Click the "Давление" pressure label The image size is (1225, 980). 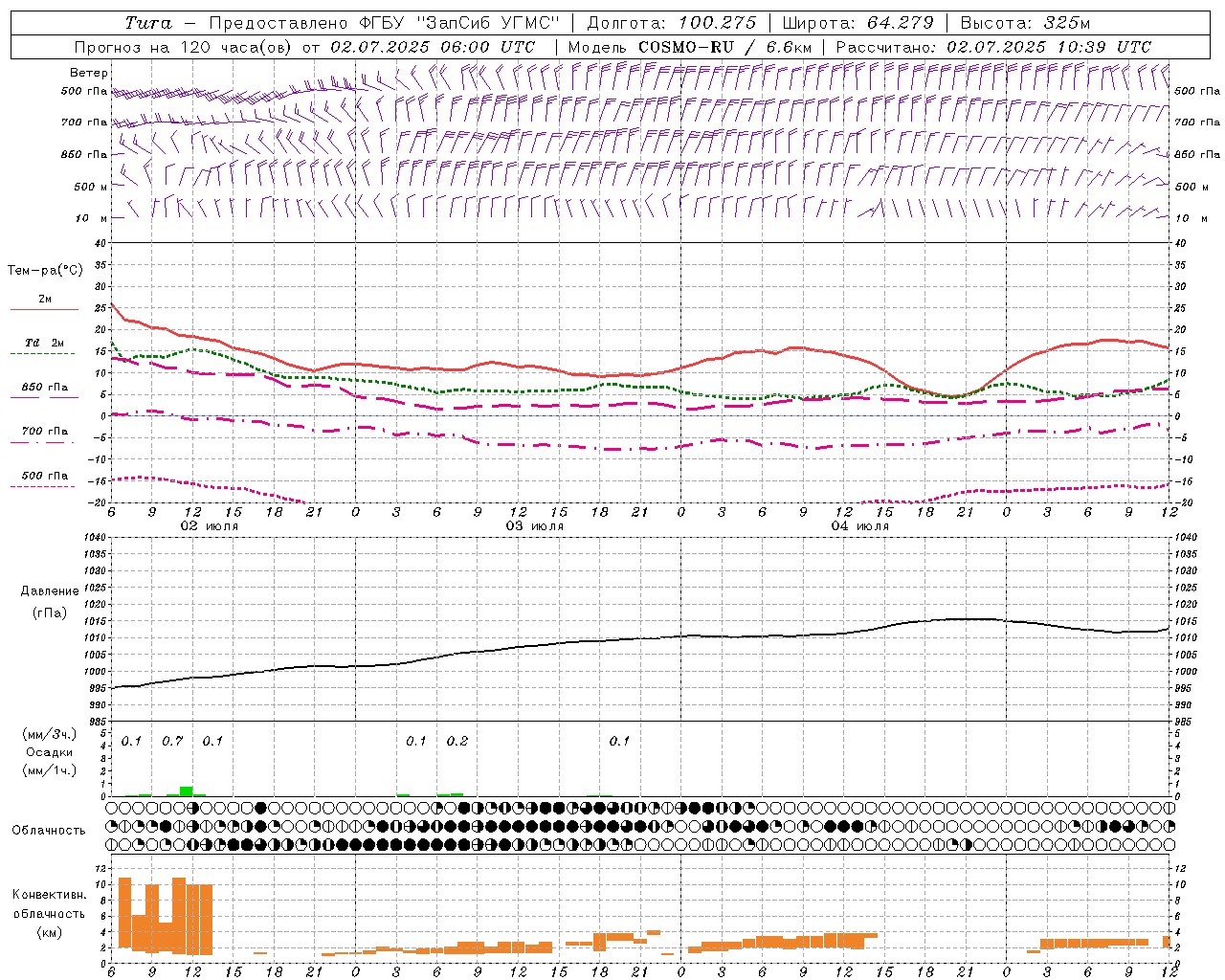click(x=50, y=591)
